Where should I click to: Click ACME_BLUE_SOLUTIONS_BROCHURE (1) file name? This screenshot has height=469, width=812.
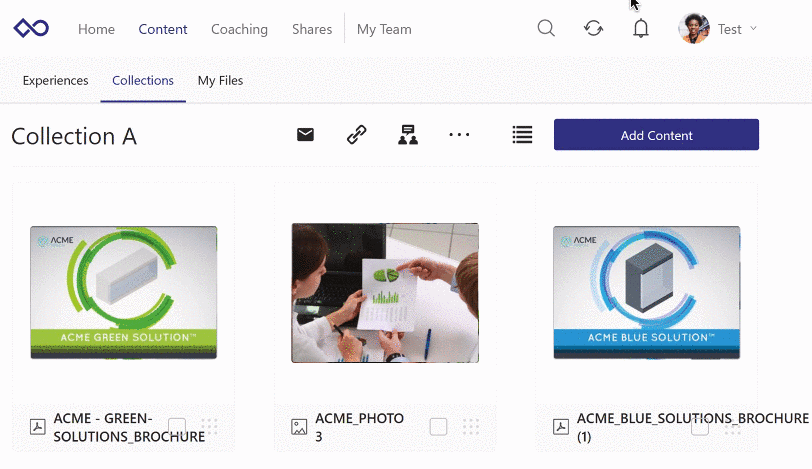[x=692, y=428]
